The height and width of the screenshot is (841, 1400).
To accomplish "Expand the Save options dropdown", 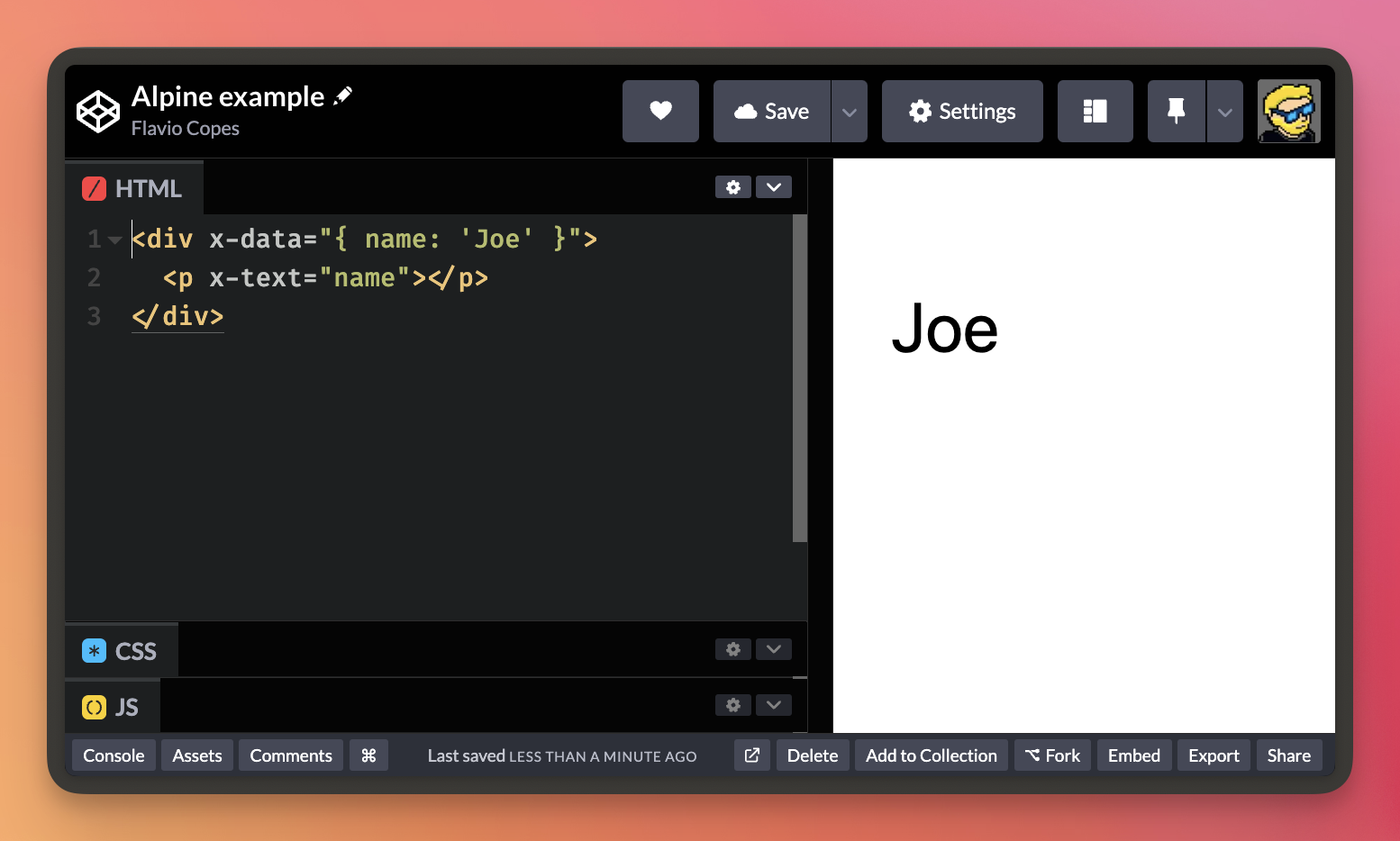I will click(849, 112).
